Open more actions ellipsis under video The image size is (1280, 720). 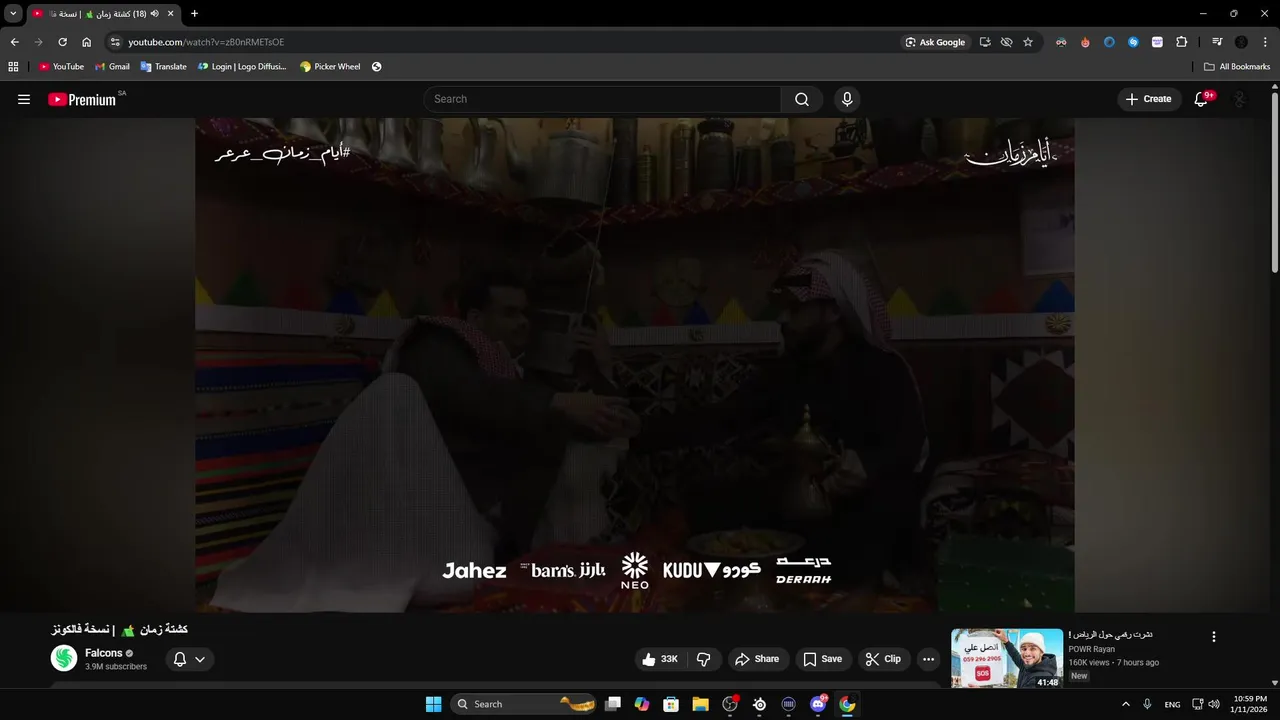[x=928, y=659]
